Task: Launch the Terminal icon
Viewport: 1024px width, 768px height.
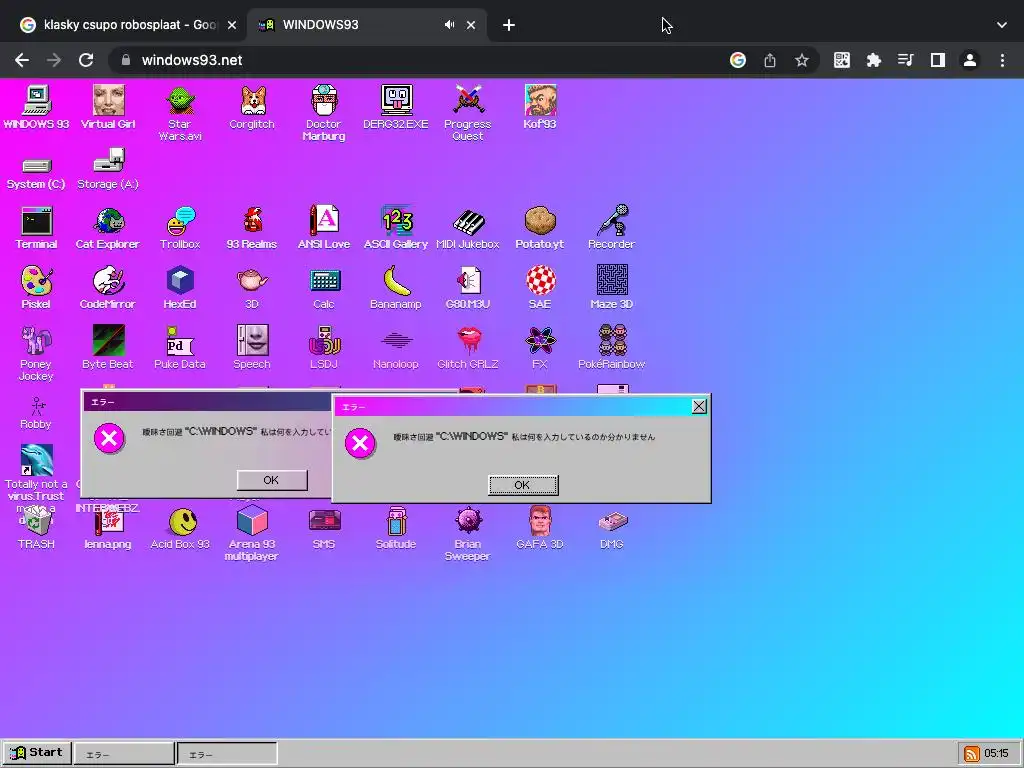Action: click(x=37, y=228)
